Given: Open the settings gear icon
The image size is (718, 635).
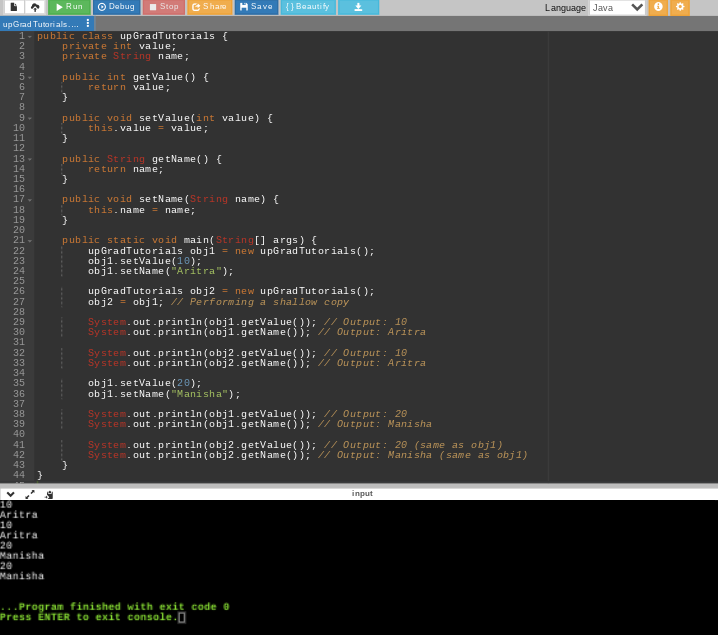Looking at the screenshot, I should [x=680, y=7].
